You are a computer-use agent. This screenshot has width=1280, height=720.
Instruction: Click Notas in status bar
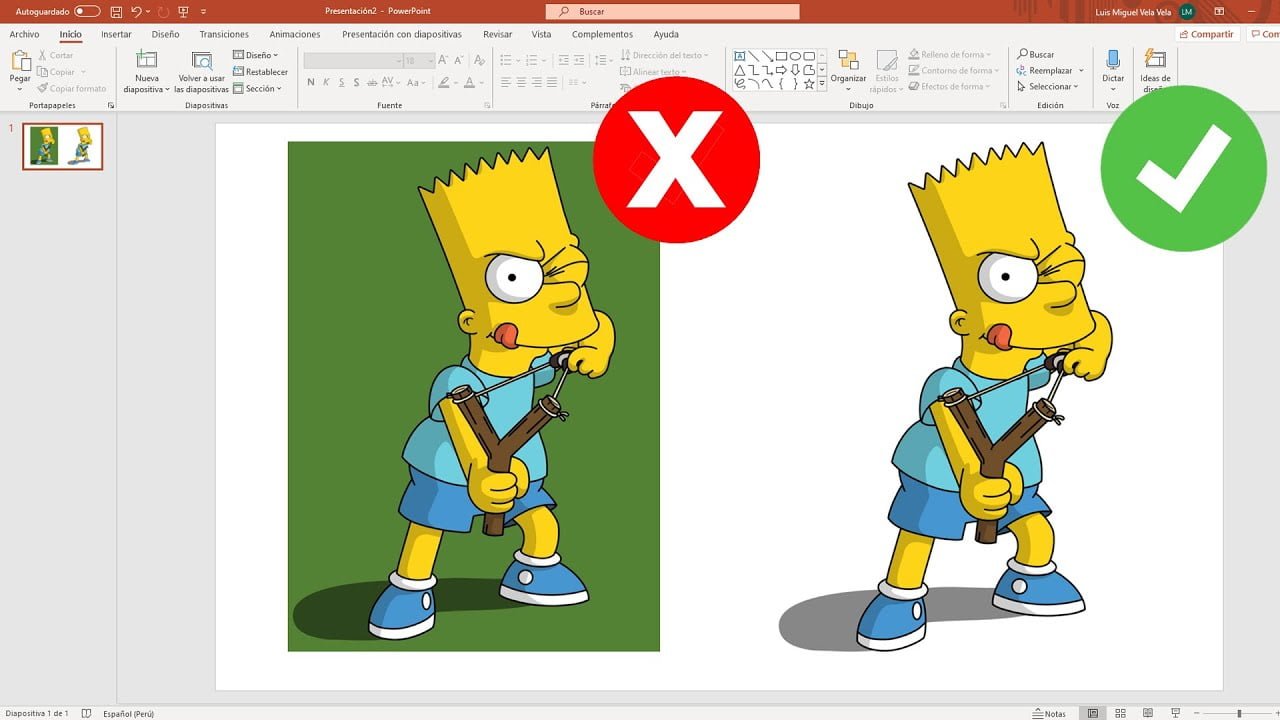(x=1049, y=713)
